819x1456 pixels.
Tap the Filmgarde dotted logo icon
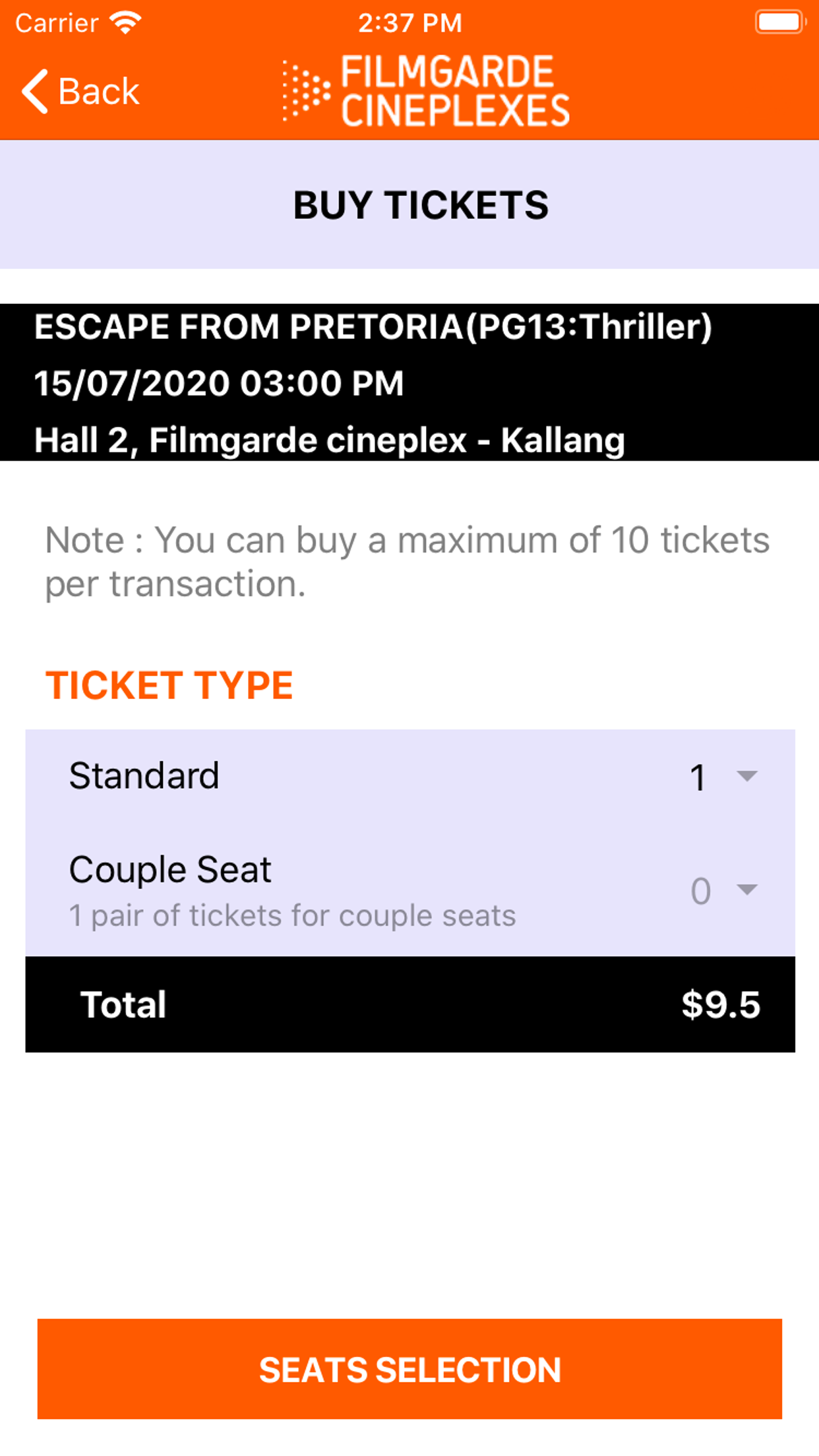coord(306,91)
